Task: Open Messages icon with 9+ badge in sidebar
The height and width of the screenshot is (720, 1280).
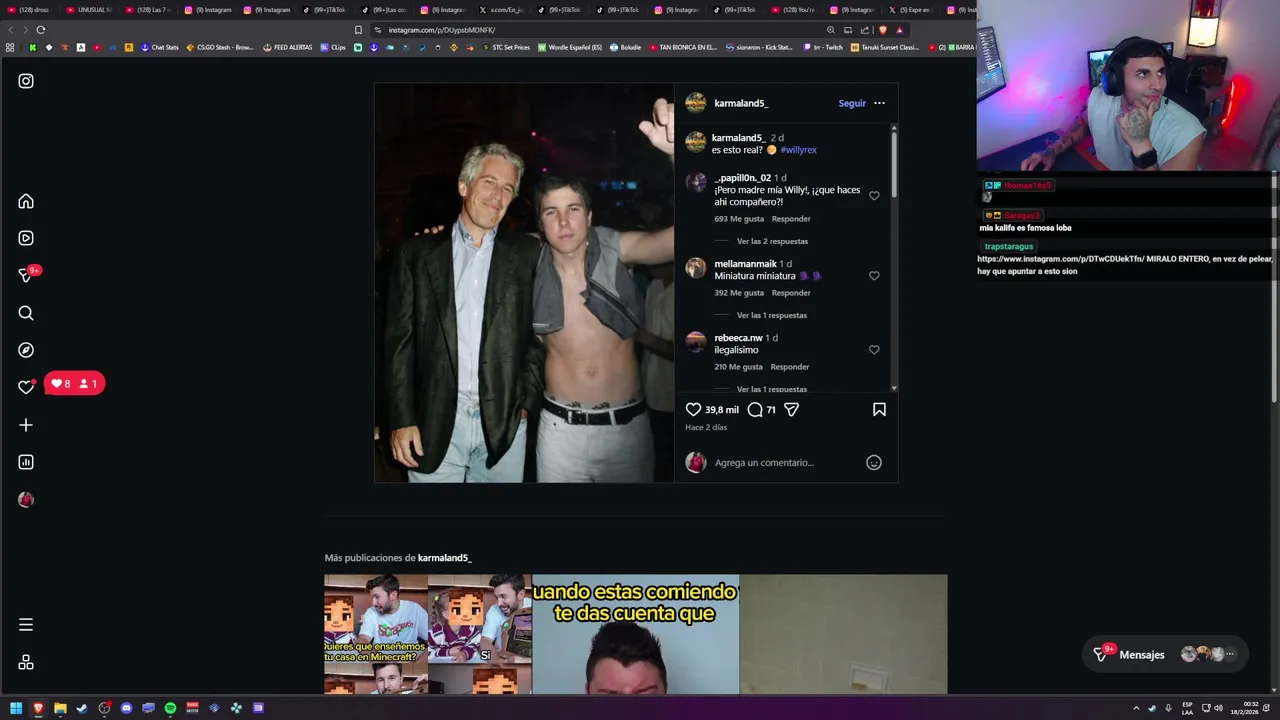Action: (27, 275)
